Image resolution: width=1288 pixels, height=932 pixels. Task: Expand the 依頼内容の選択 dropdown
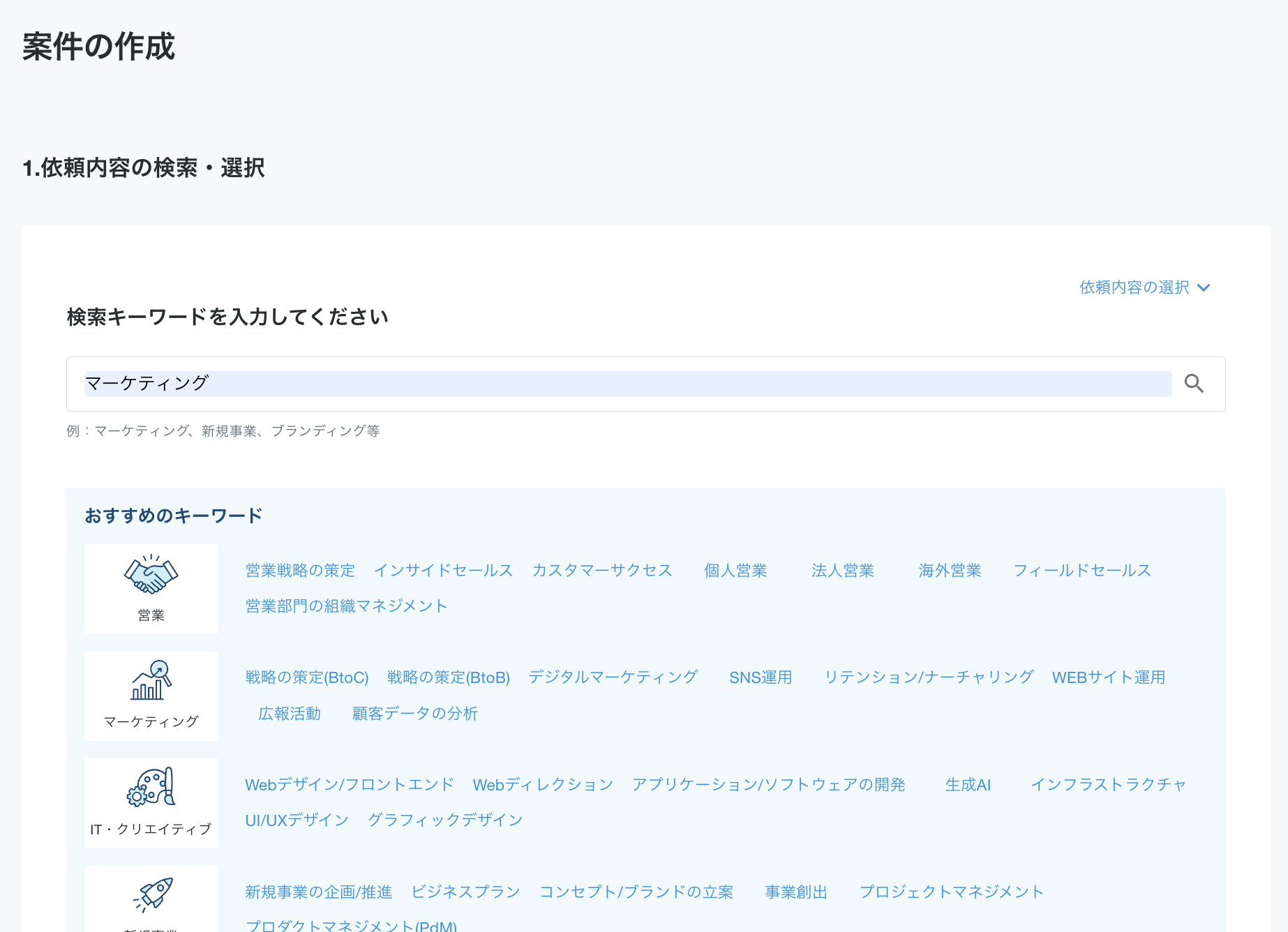1134,287
